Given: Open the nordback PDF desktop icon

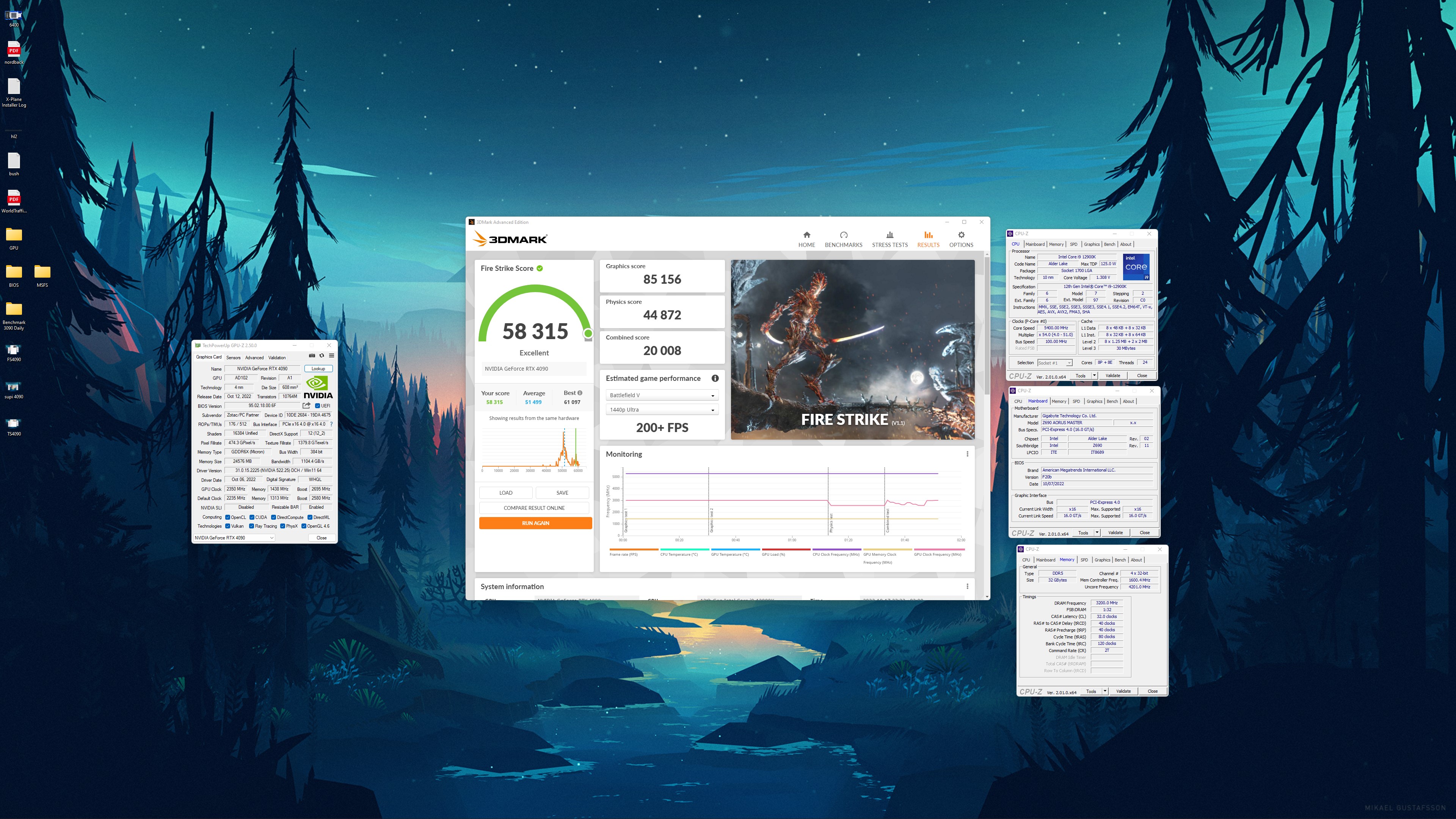Looking at the screenshot, I should point(14,52).
